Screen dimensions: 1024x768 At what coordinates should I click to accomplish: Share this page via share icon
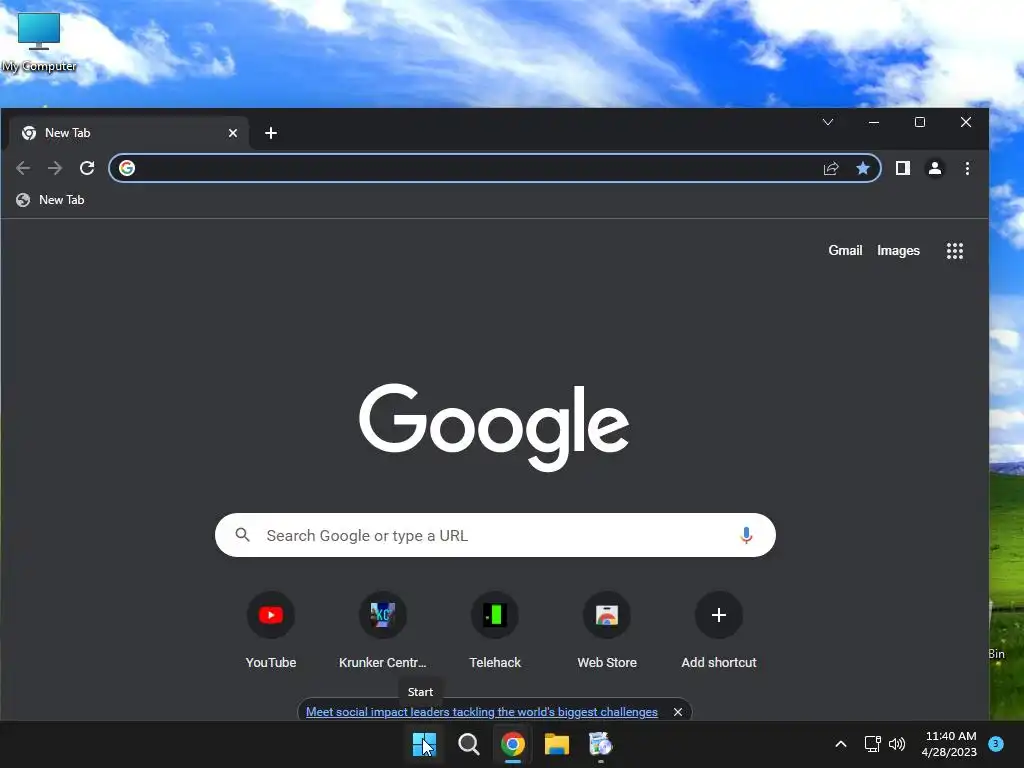pyautogui.click(x=831, y=168)
